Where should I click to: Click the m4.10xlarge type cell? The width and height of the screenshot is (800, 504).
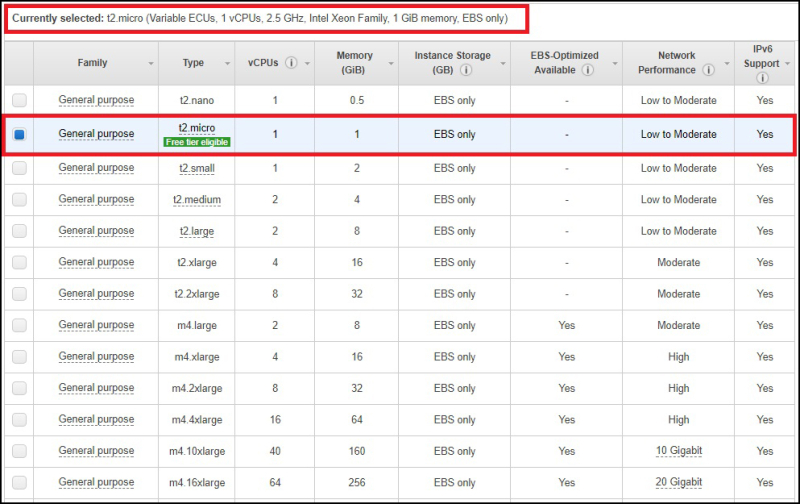tap(197, 451)
